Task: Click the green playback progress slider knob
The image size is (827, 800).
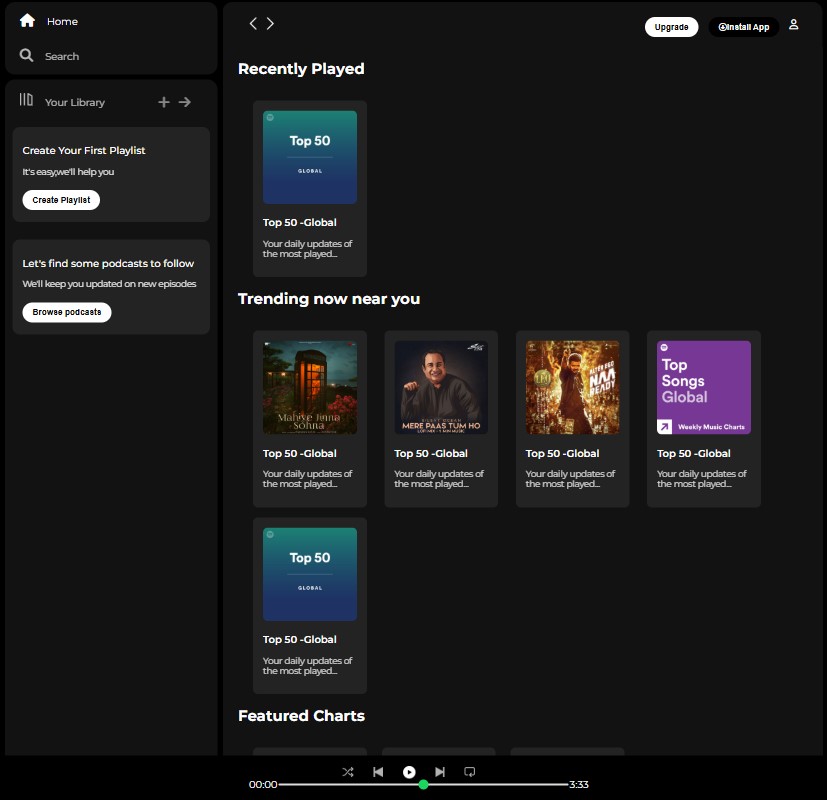Action: pos(423,785)
